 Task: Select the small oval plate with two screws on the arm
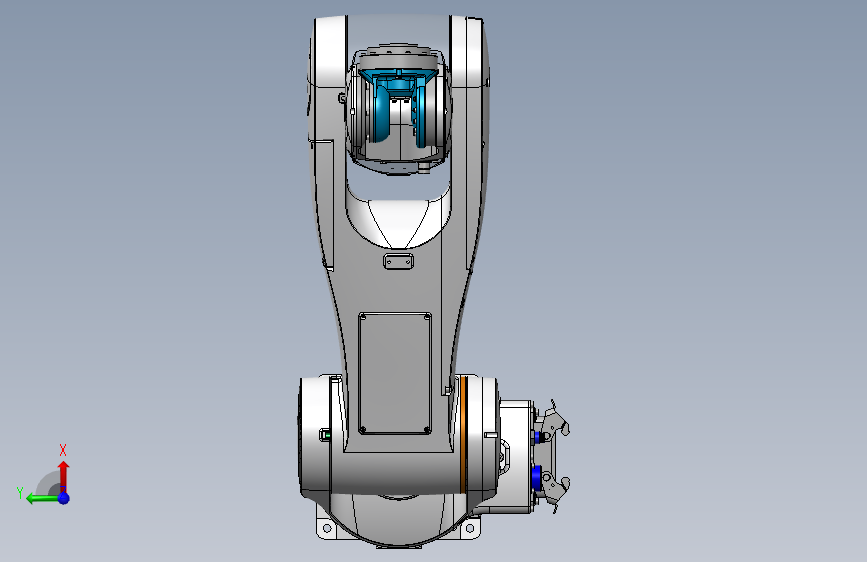point(398,262)
